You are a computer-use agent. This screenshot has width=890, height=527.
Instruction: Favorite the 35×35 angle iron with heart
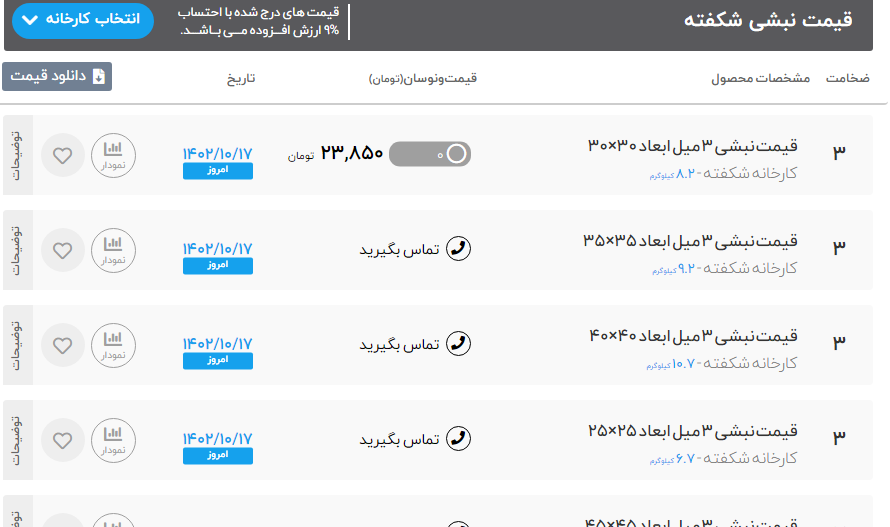point(63,250)
